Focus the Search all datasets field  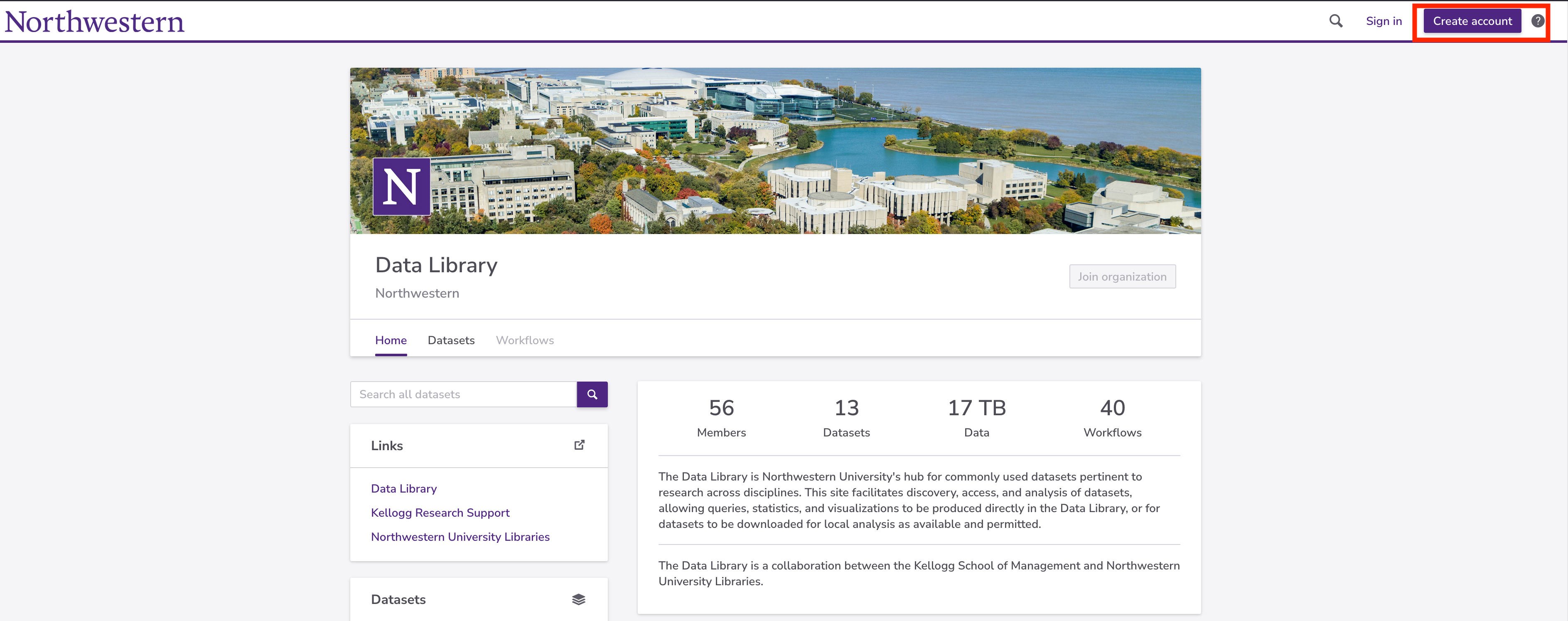(x=463, y=394)
